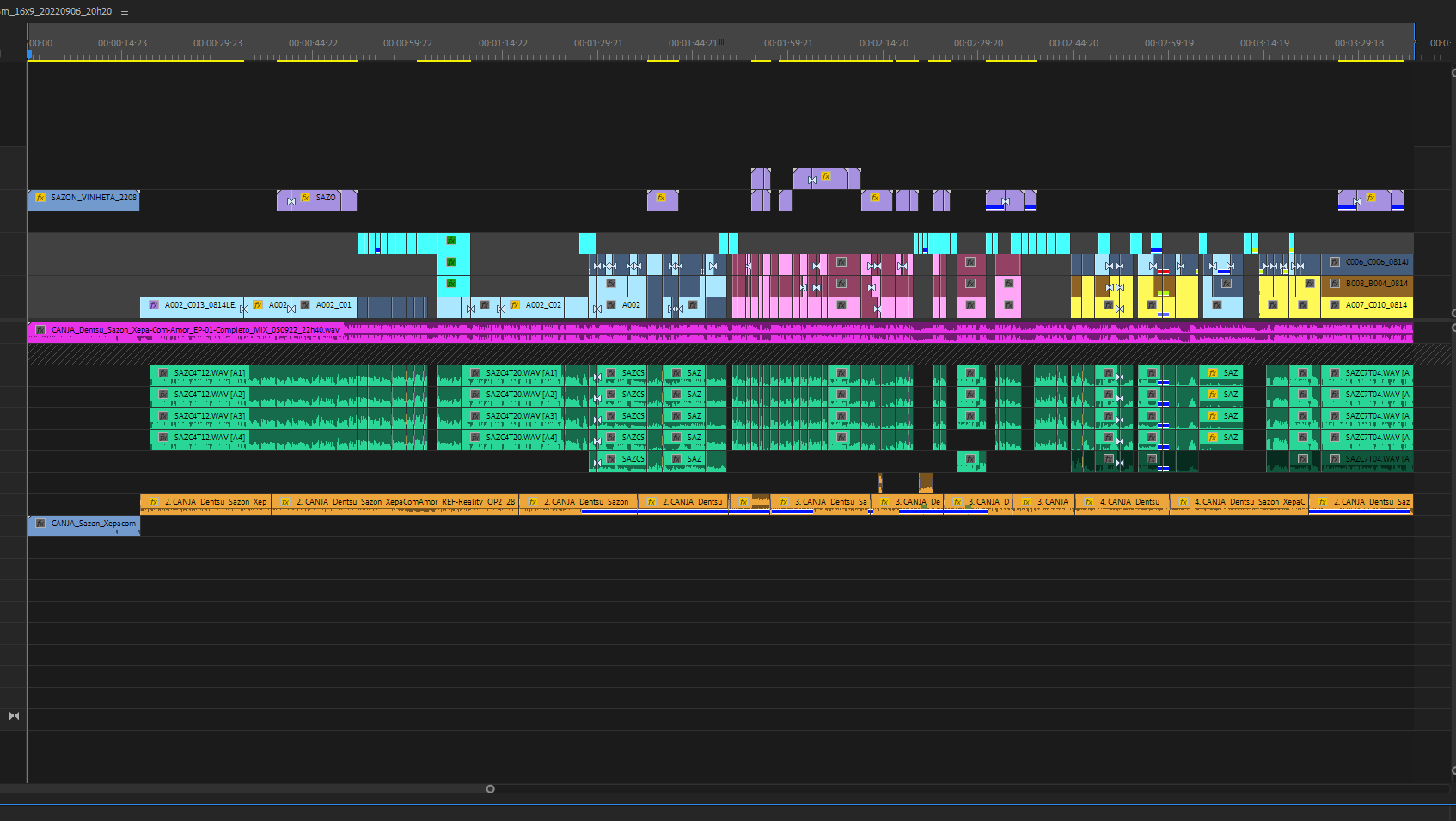
Task: Click the 00:00:59:22 mark on the ruler
Action: click(407, 43)
